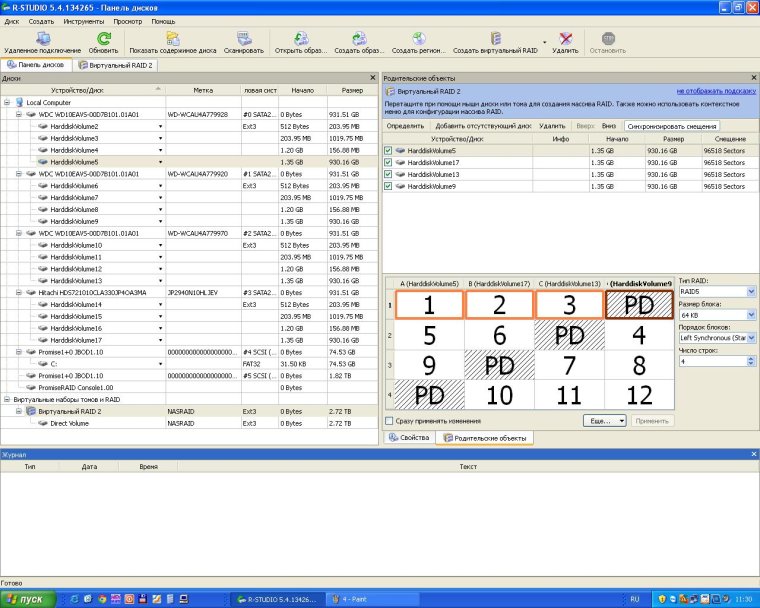Click the Обновить refresh icon

(103, 39)
